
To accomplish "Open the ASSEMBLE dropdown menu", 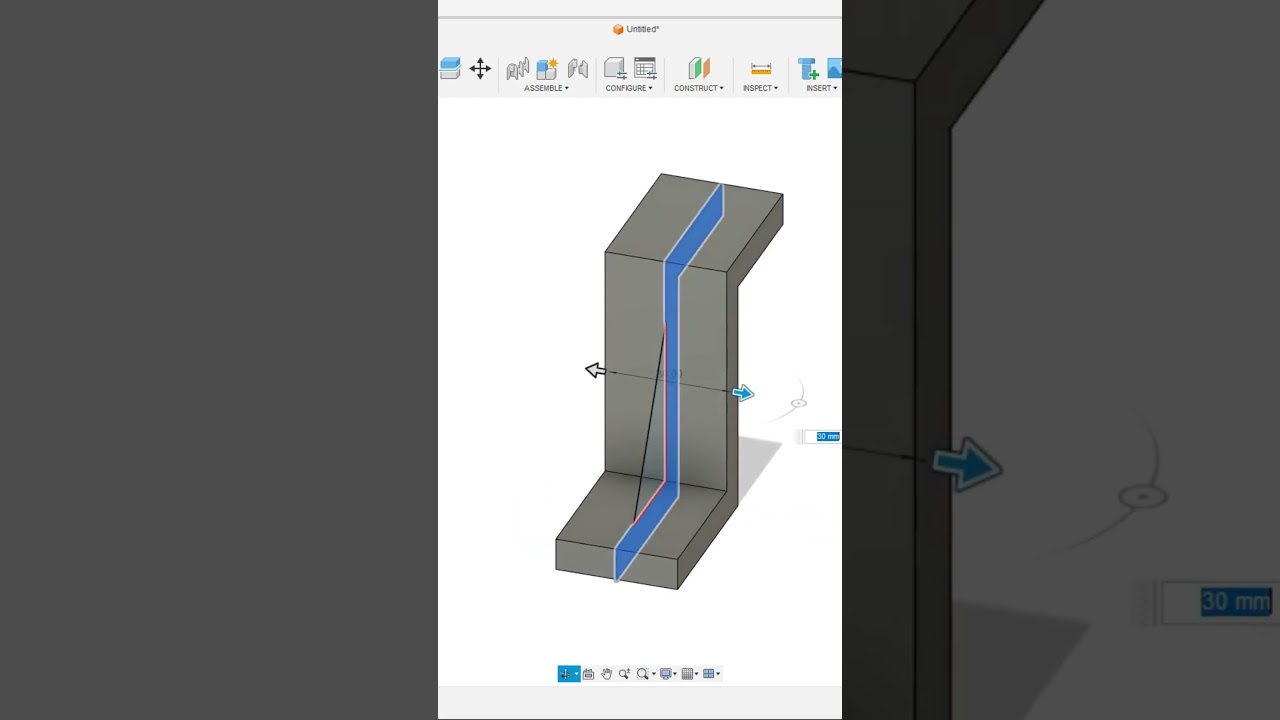I will tap(547, 88).
